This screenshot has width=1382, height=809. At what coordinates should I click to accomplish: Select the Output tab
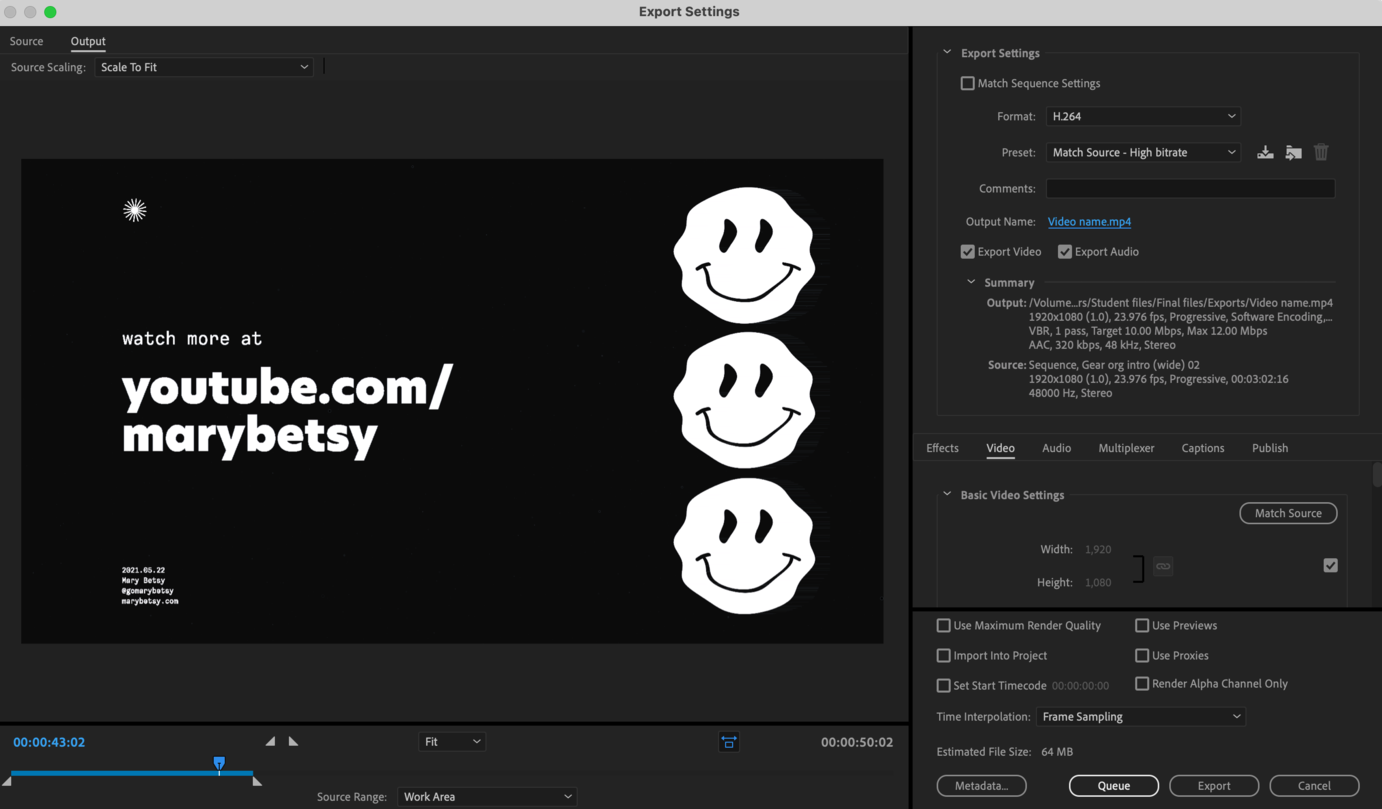pyautogui.click(x=88, y=41)
